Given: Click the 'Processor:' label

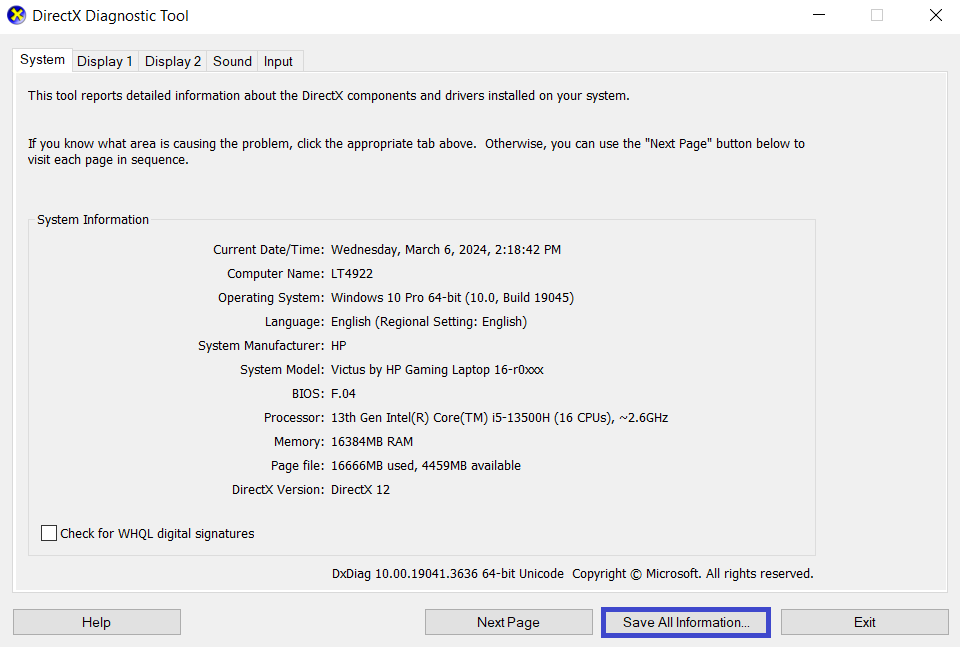Looking at the screenshot, I should (294, 417).
